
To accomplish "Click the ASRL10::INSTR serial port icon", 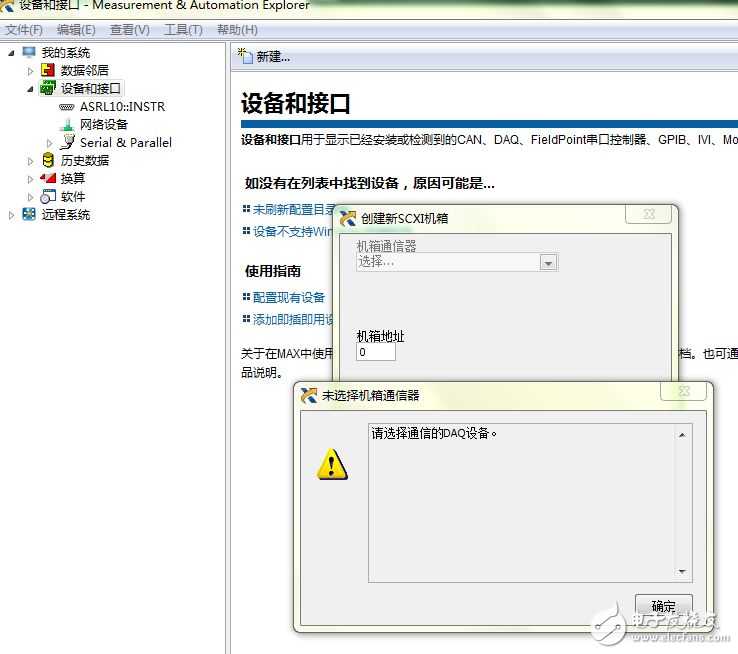I will (x=66, y=107).
